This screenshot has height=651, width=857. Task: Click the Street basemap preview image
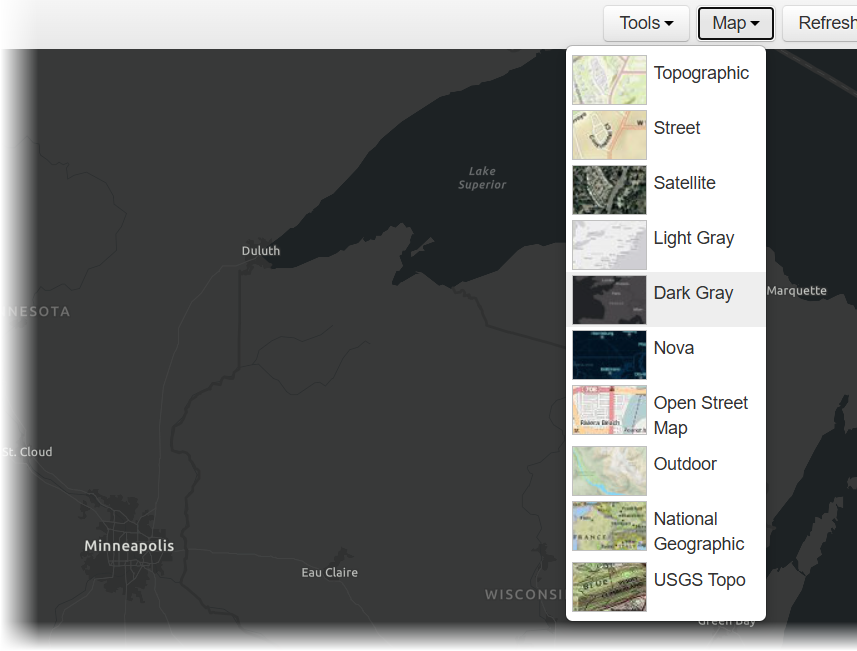(x=609, y=135)
